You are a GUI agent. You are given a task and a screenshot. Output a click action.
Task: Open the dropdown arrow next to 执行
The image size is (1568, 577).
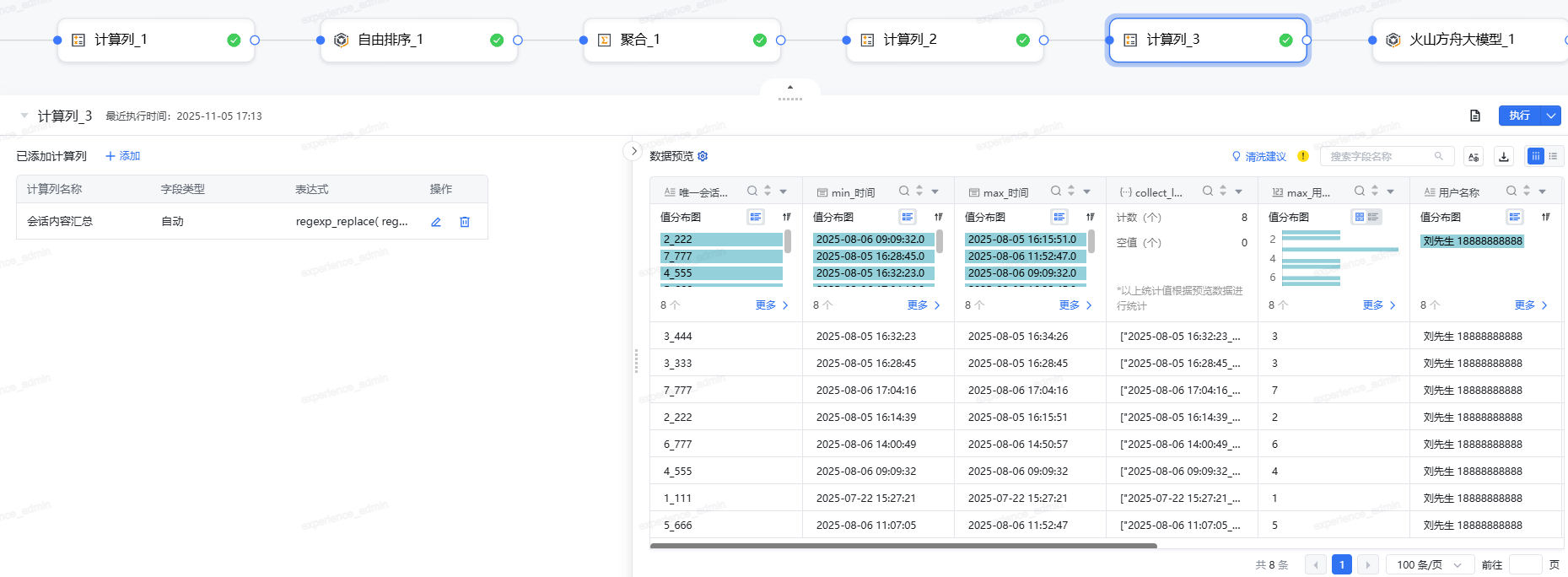[1551, 116]
